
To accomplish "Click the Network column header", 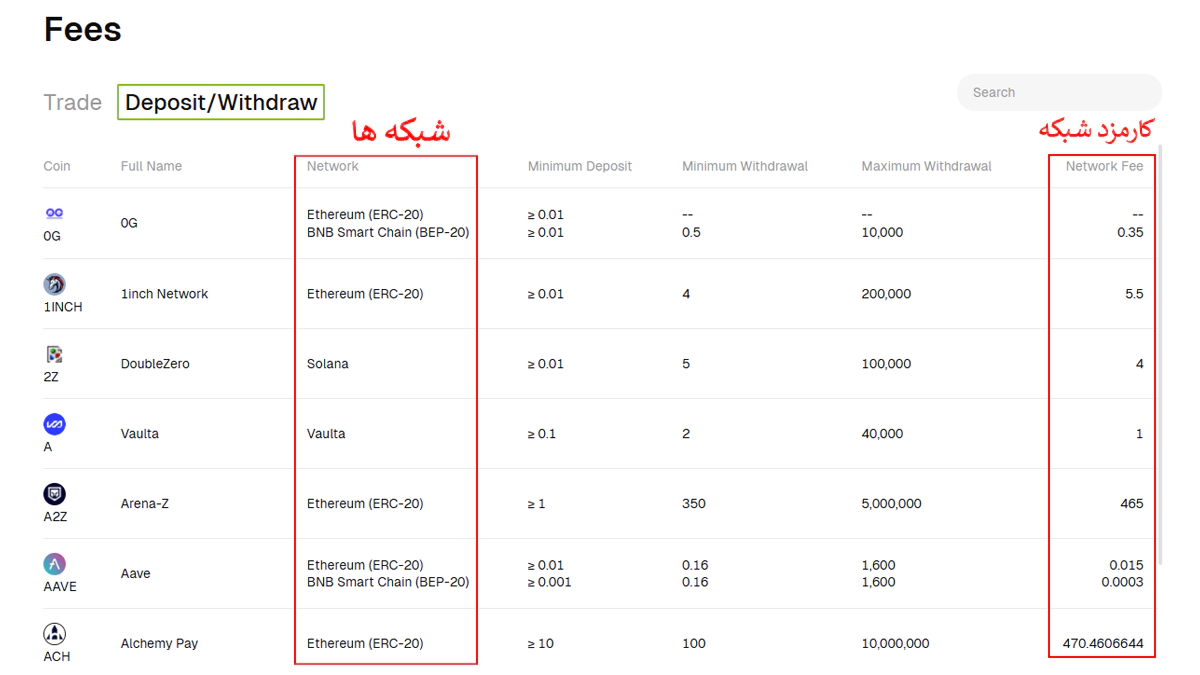I will pyautogui.click(x=332, y=166).
